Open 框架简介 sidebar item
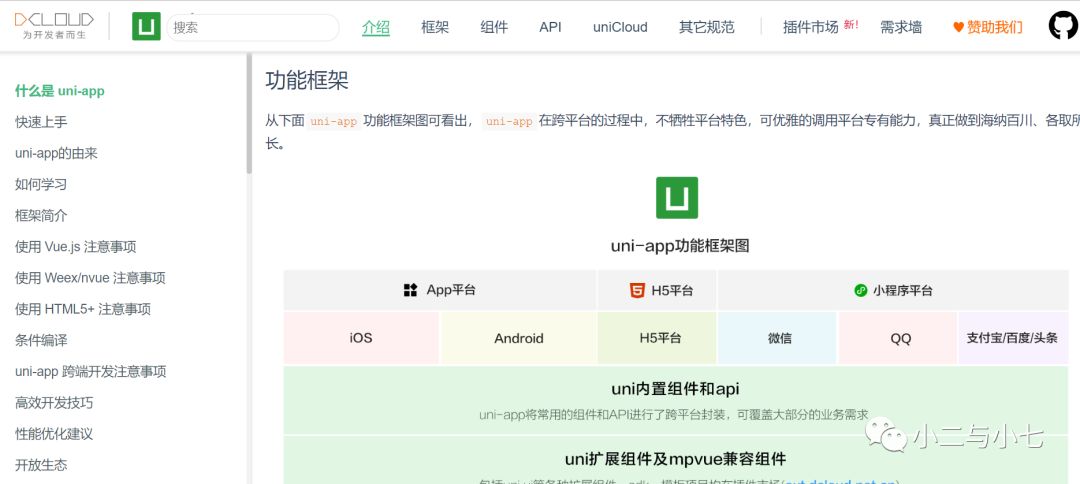 tap(41, 215)
